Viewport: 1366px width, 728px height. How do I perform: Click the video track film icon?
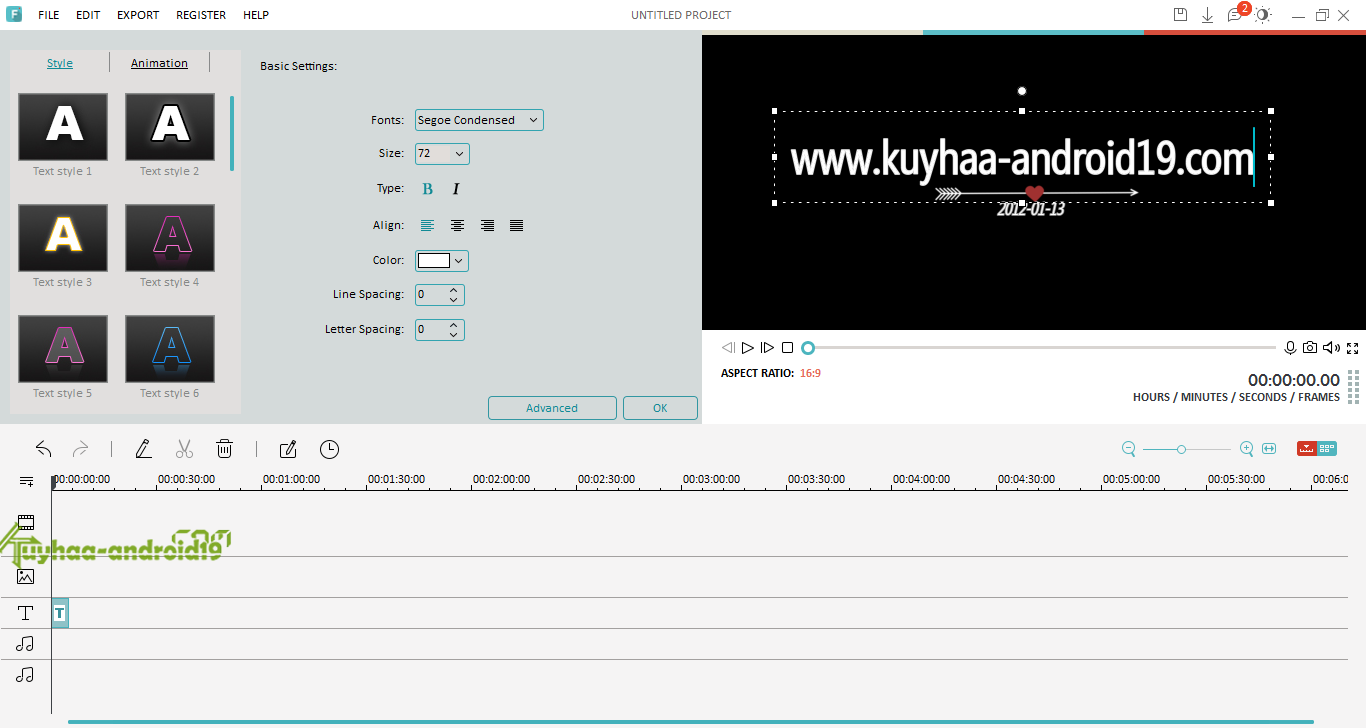coord(26,522)
